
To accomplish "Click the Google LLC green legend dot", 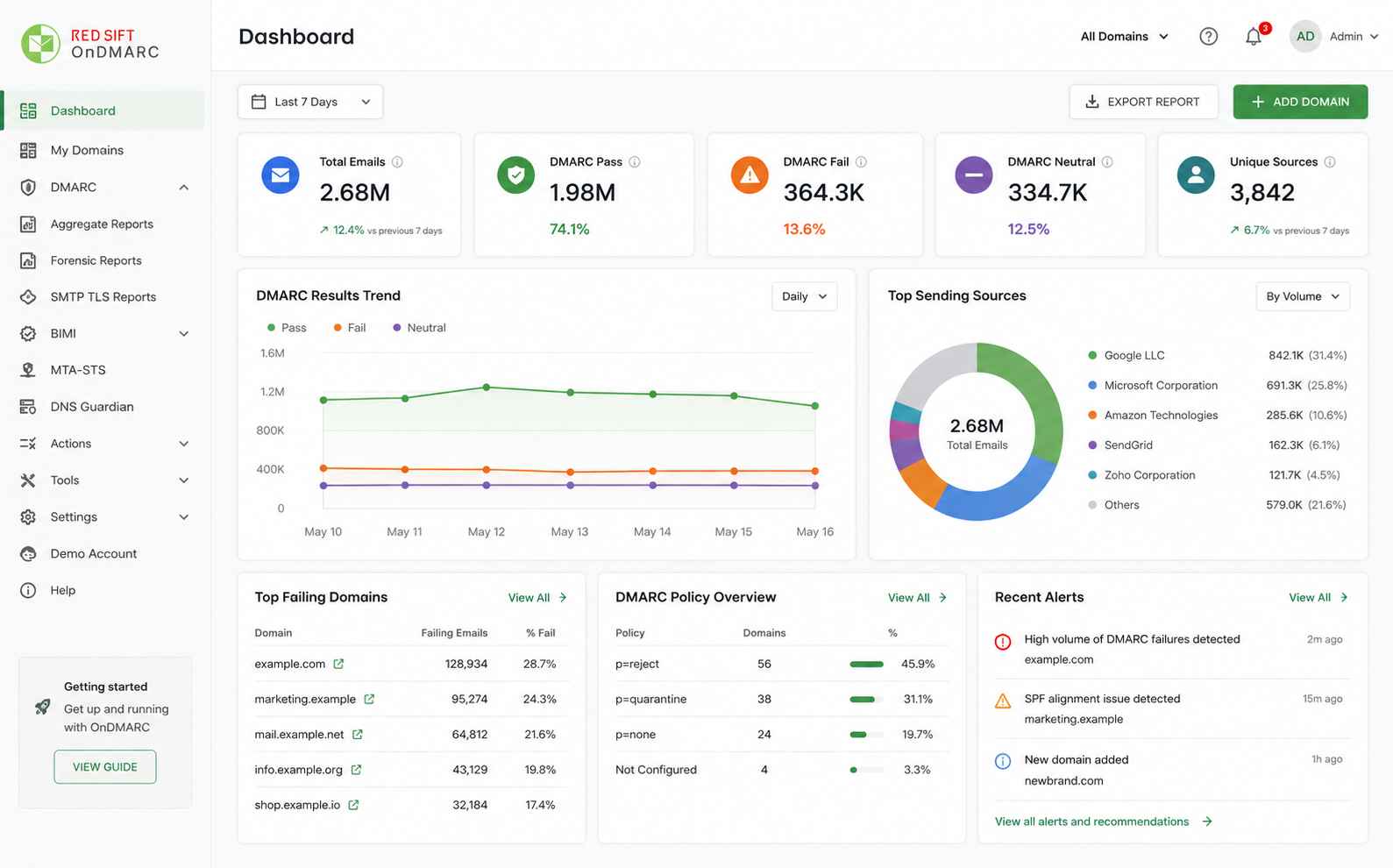I will coord(1092,355).
